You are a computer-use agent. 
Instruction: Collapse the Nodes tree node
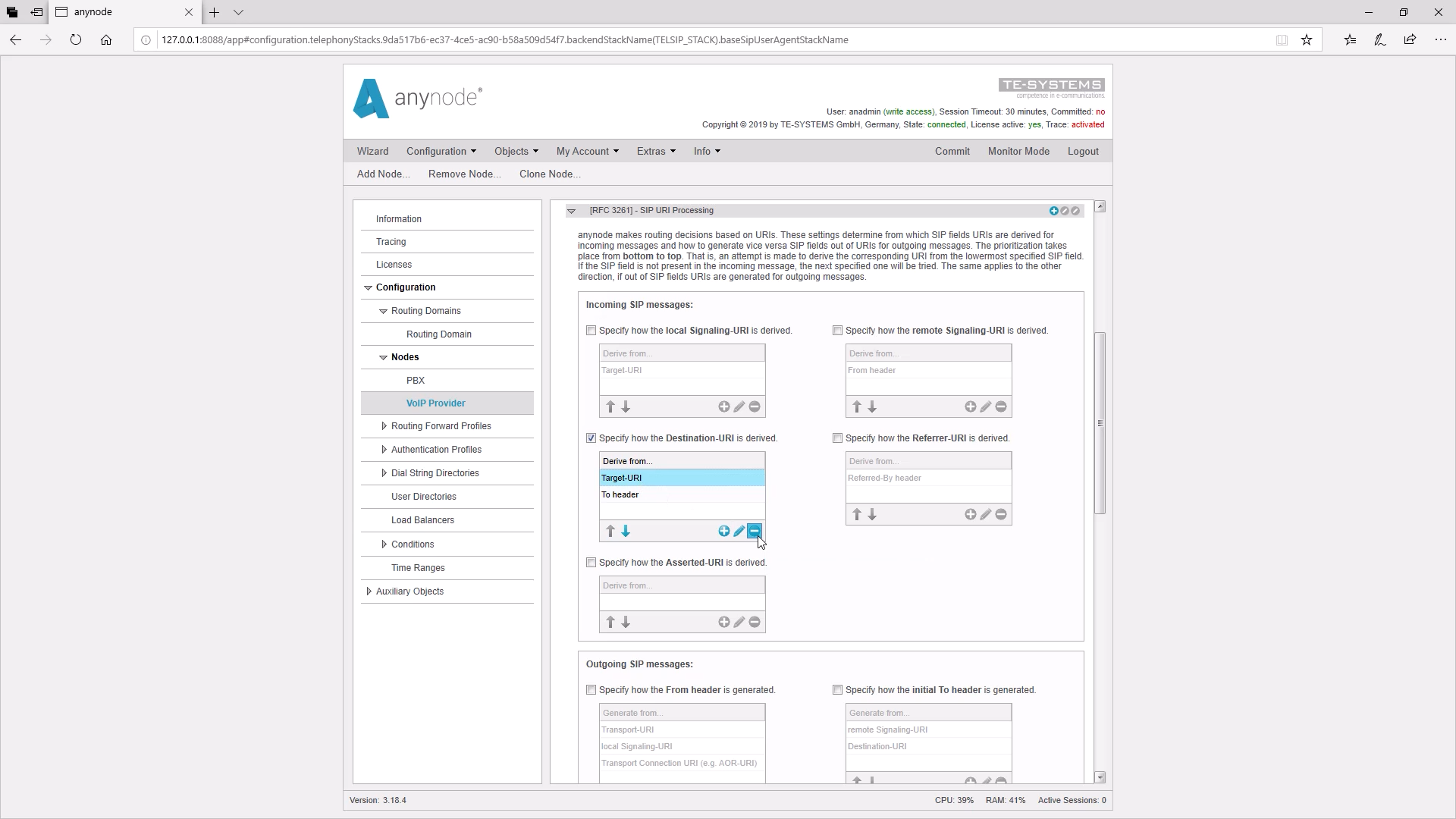pos(384,358)
